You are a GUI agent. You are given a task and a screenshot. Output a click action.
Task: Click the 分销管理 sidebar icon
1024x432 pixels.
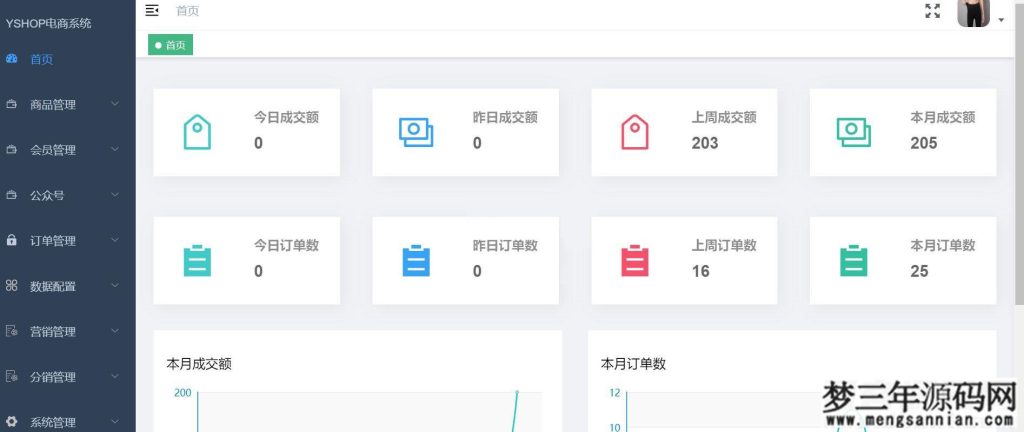click(11, 376)
